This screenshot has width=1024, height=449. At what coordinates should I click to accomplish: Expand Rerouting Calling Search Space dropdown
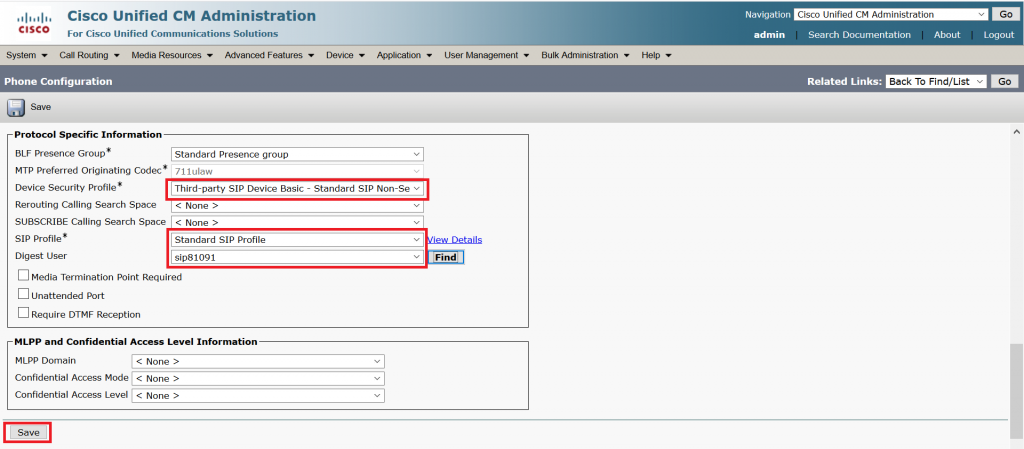point(298,205)
